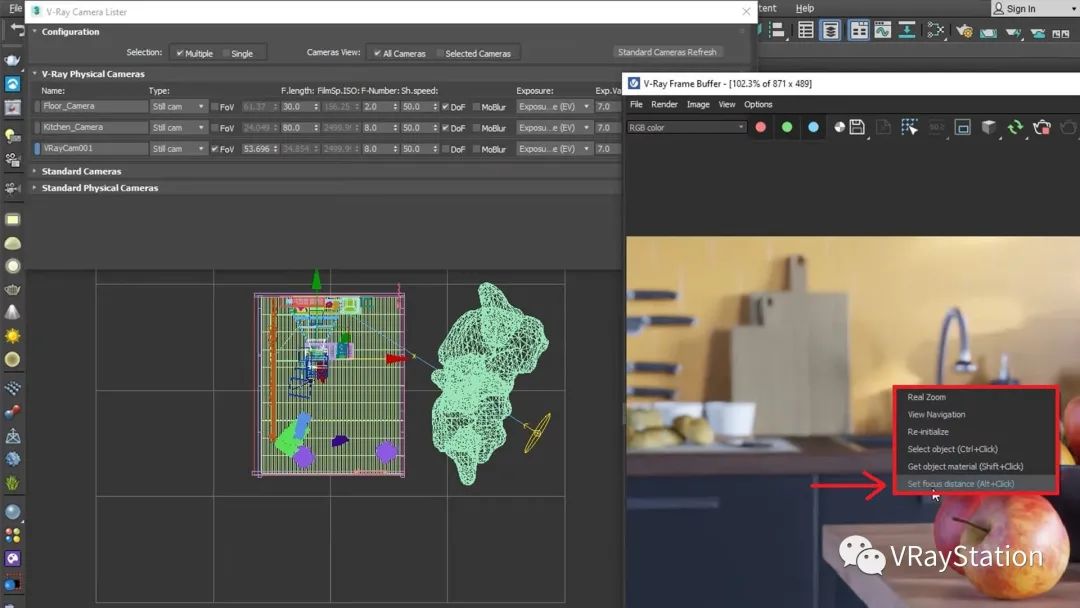Click the render region rectangle icon

(x=963, y=127)
